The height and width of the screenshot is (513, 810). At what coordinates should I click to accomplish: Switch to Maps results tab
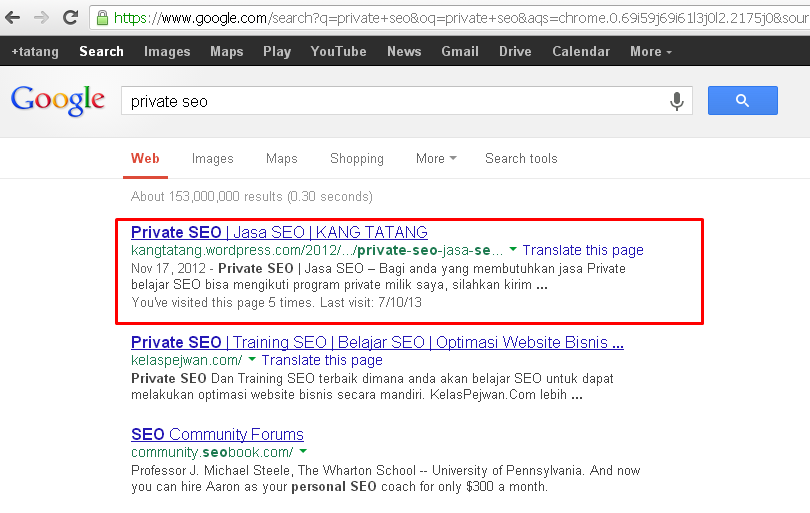pyautogui.click(x=282, y=159)
